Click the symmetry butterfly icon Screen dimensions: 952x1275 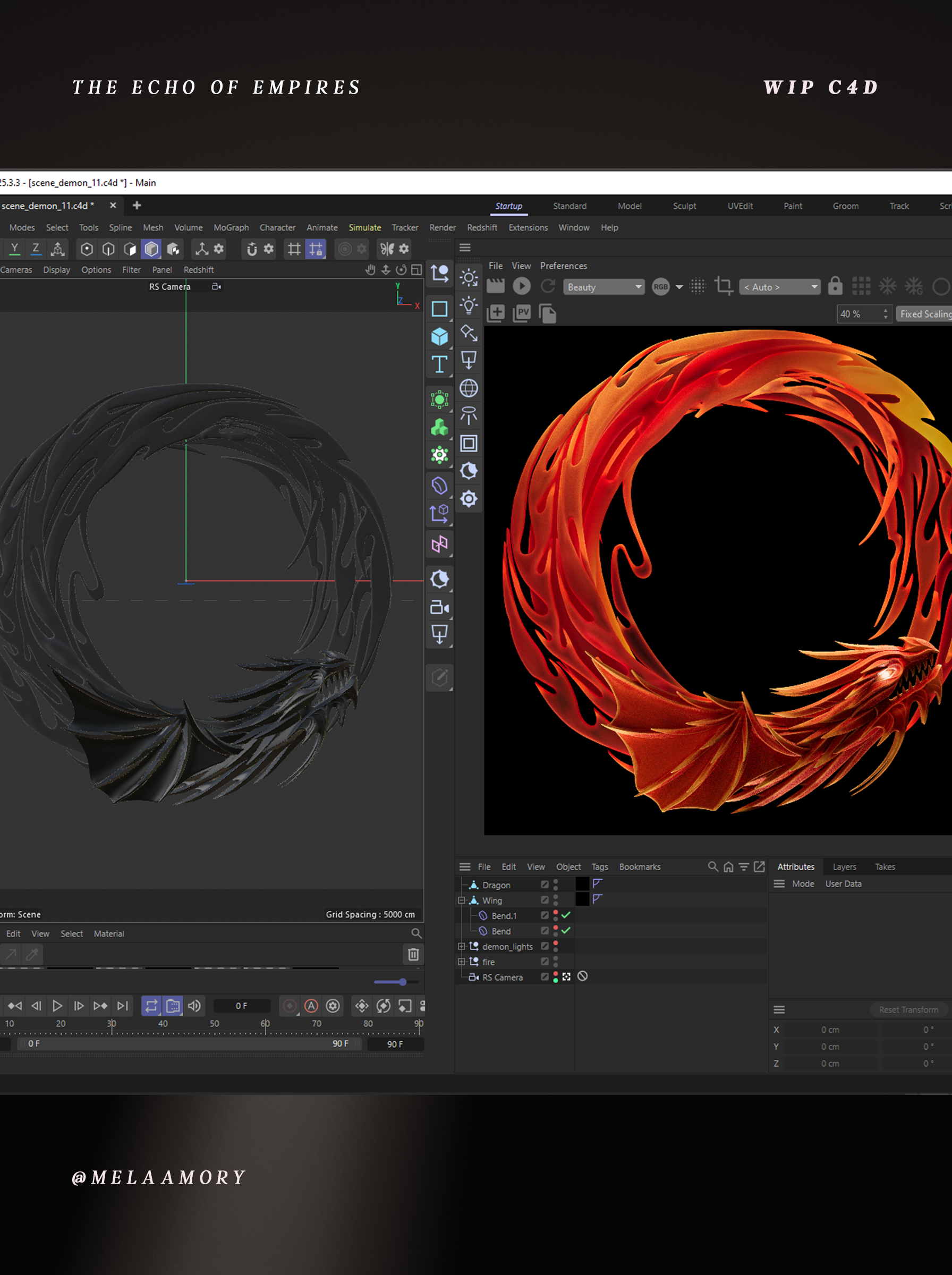pos(387,249)
